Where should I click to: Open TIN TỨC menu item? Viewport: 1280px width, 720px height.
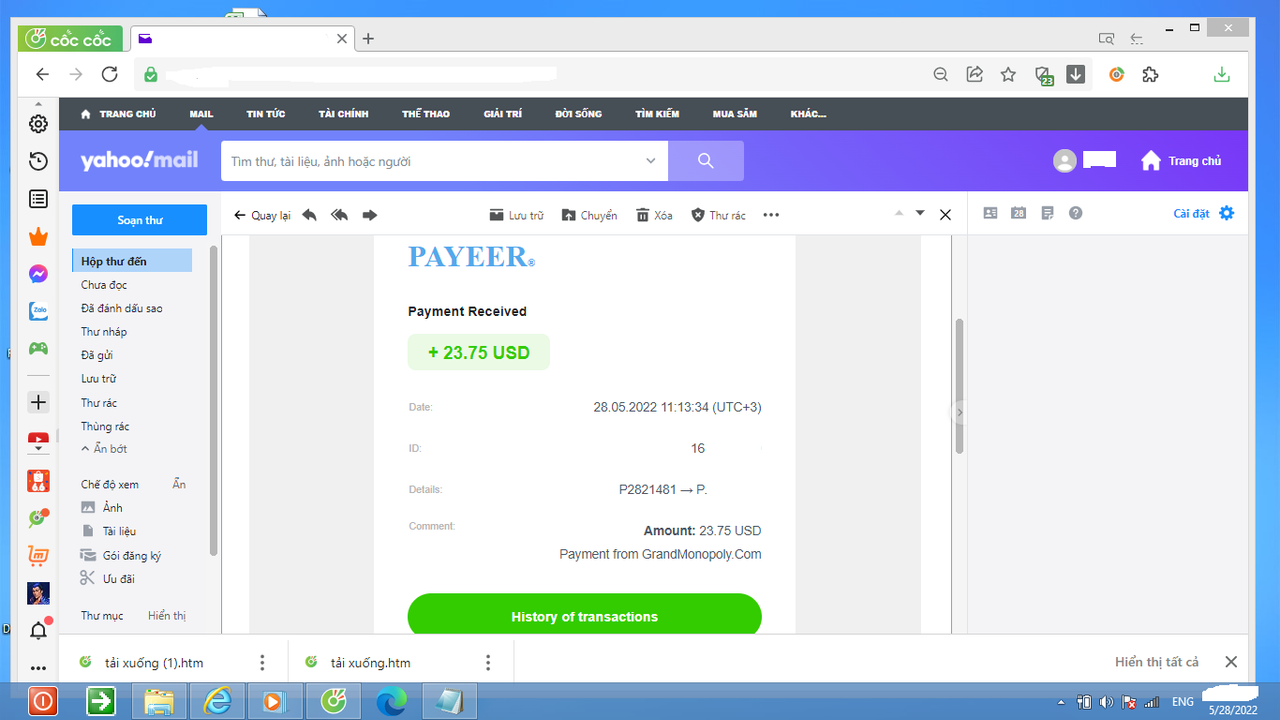[x=266, y=114]
